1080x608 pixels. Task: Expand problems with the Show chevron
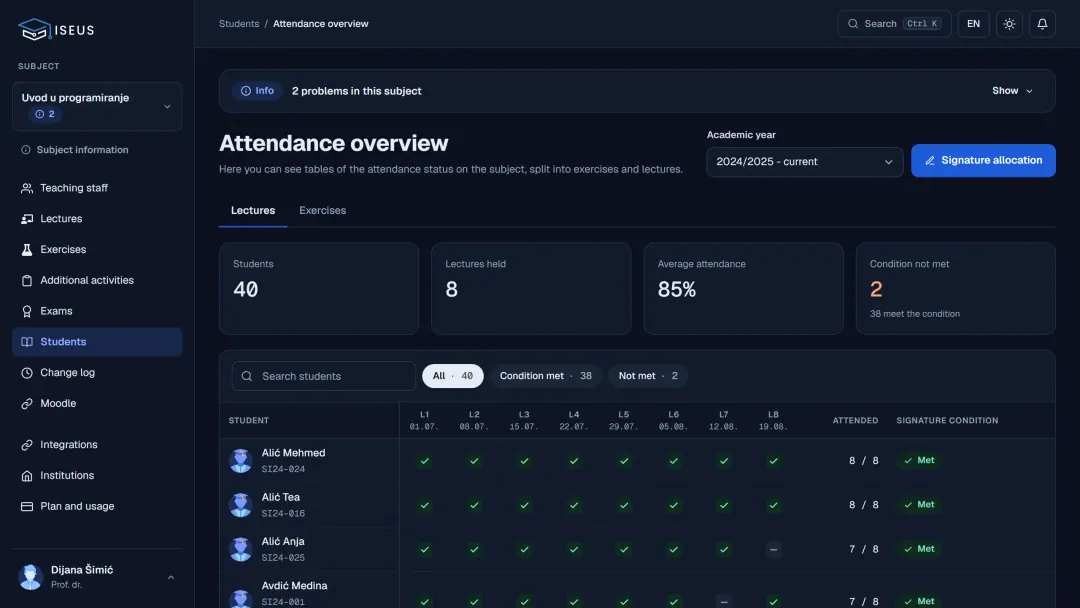coord(1012,91)
